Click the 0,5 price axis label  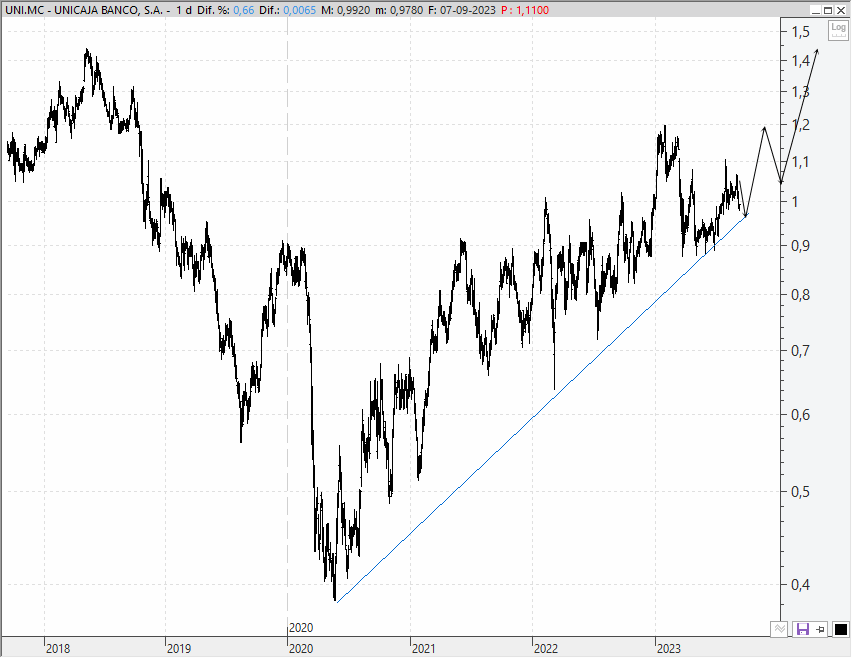pos(800,492)
